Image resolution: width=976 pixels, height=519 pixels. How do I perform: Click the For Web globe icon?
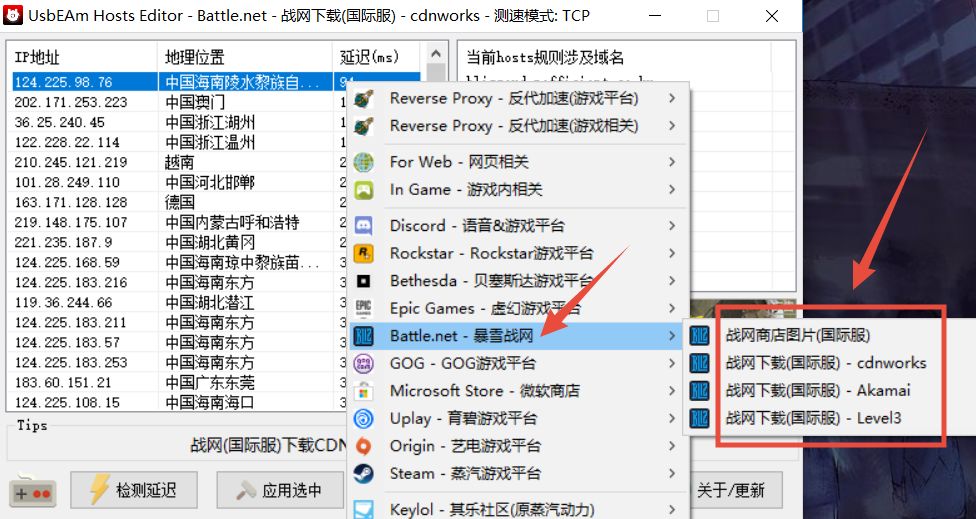(364, 162)
